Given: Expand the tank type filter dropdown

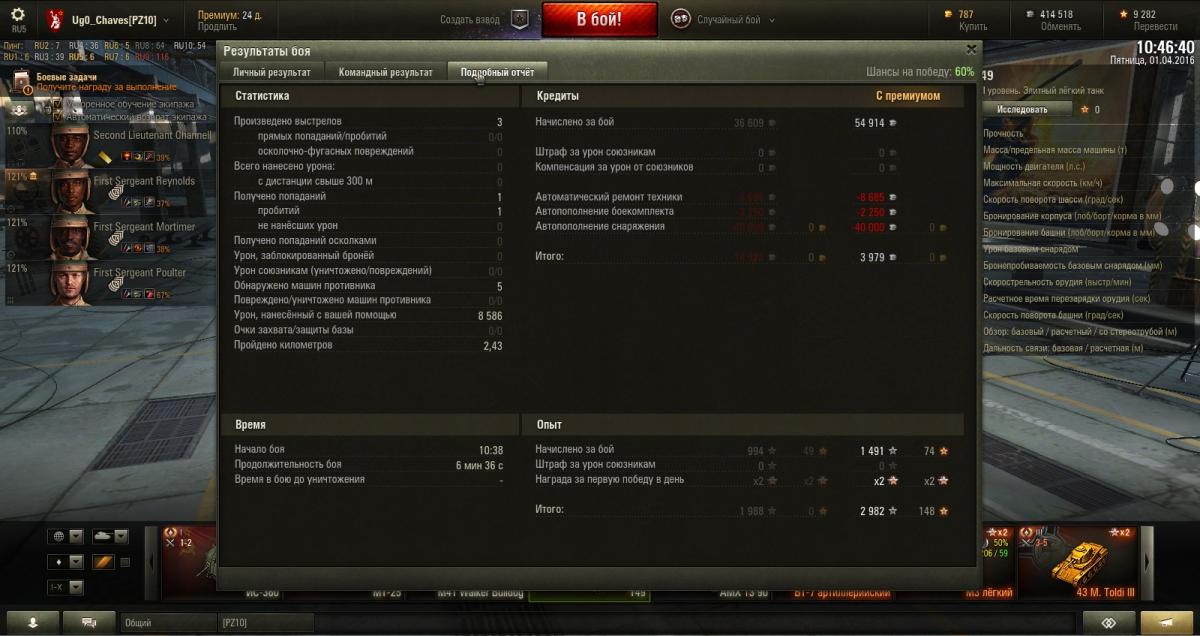Looking at the screenshot, I should click(x=110, y=536).
